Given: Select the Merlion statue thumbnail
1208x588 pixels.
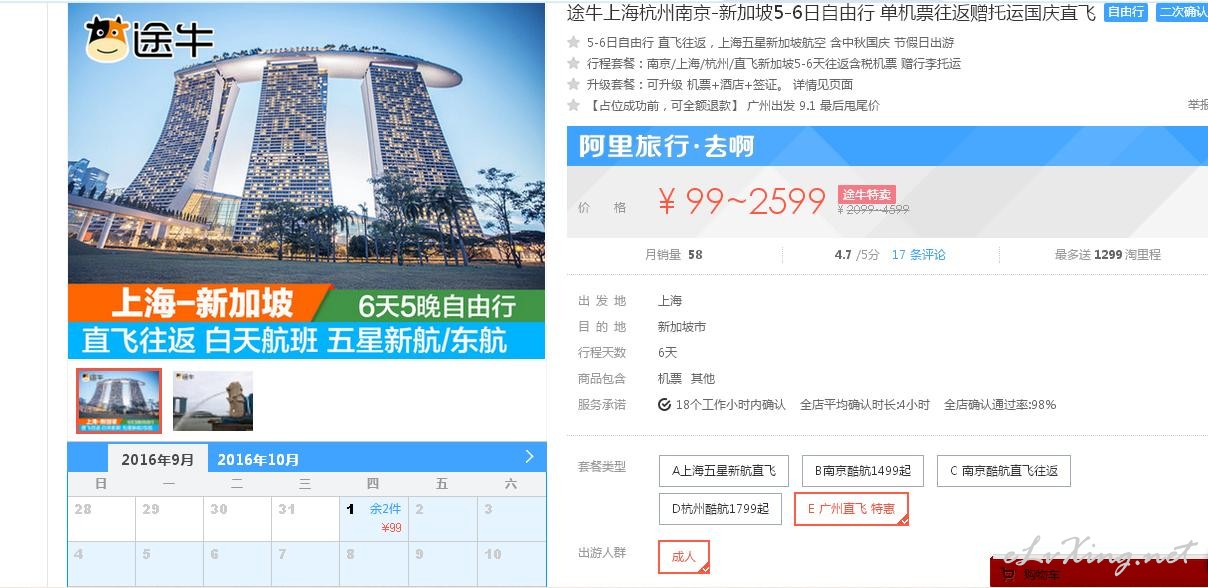Looking at the screenshot, I should coord(213,401).
